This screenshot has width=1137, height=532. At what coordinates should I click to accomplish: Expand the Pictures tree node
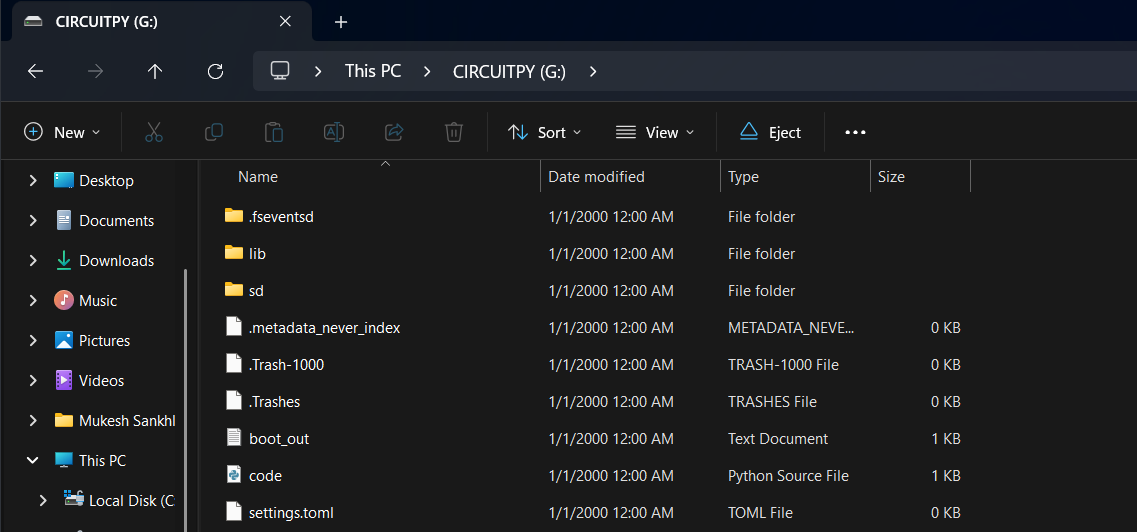click(33, 341)
